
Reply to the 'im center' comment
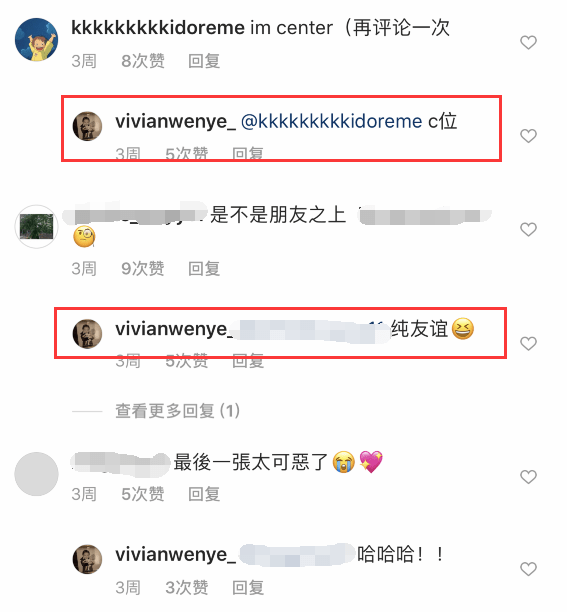click(x=204, y=61)
